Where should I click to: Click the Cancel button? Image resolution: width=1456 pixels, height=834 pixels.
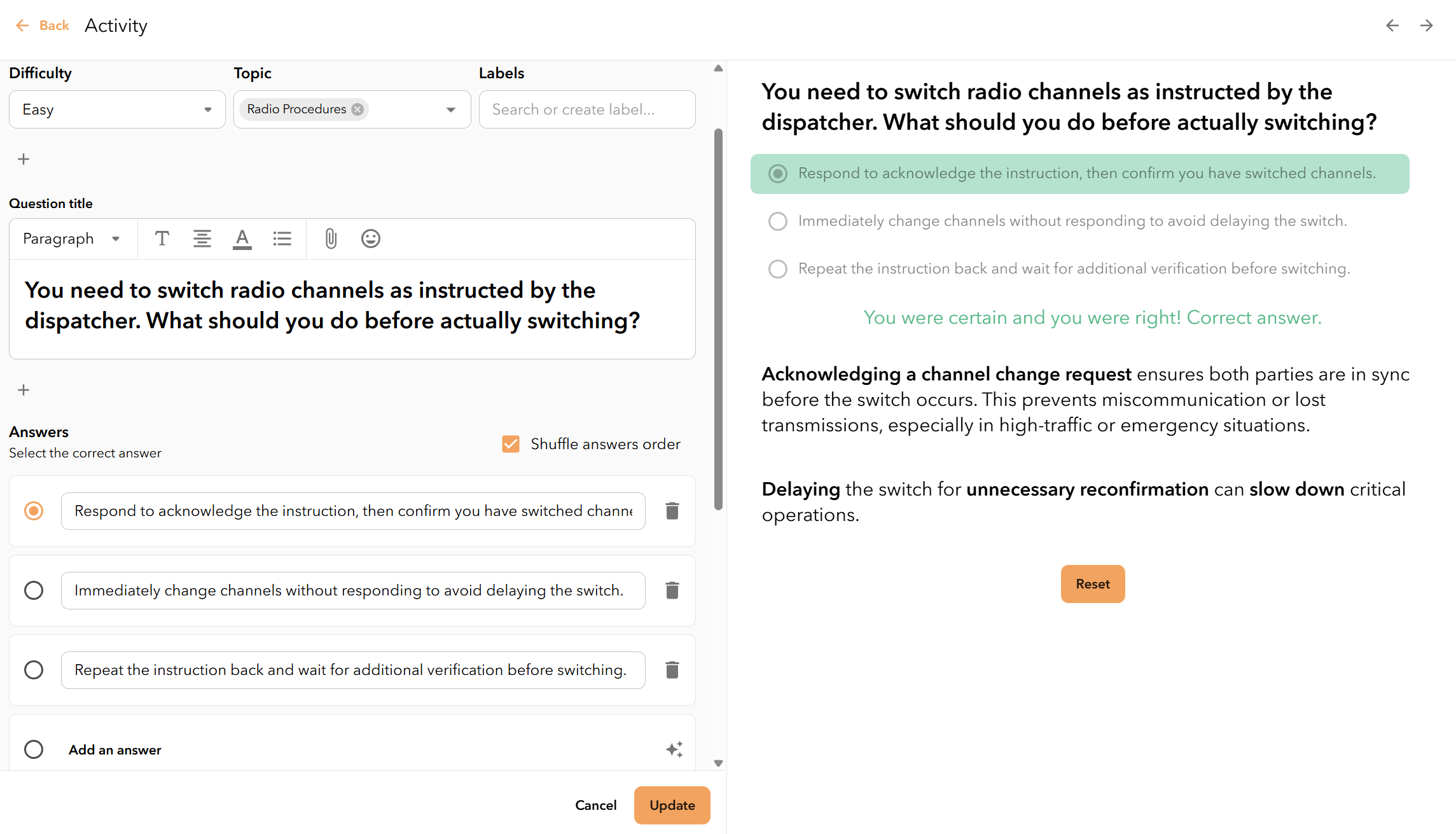point(595,805)
